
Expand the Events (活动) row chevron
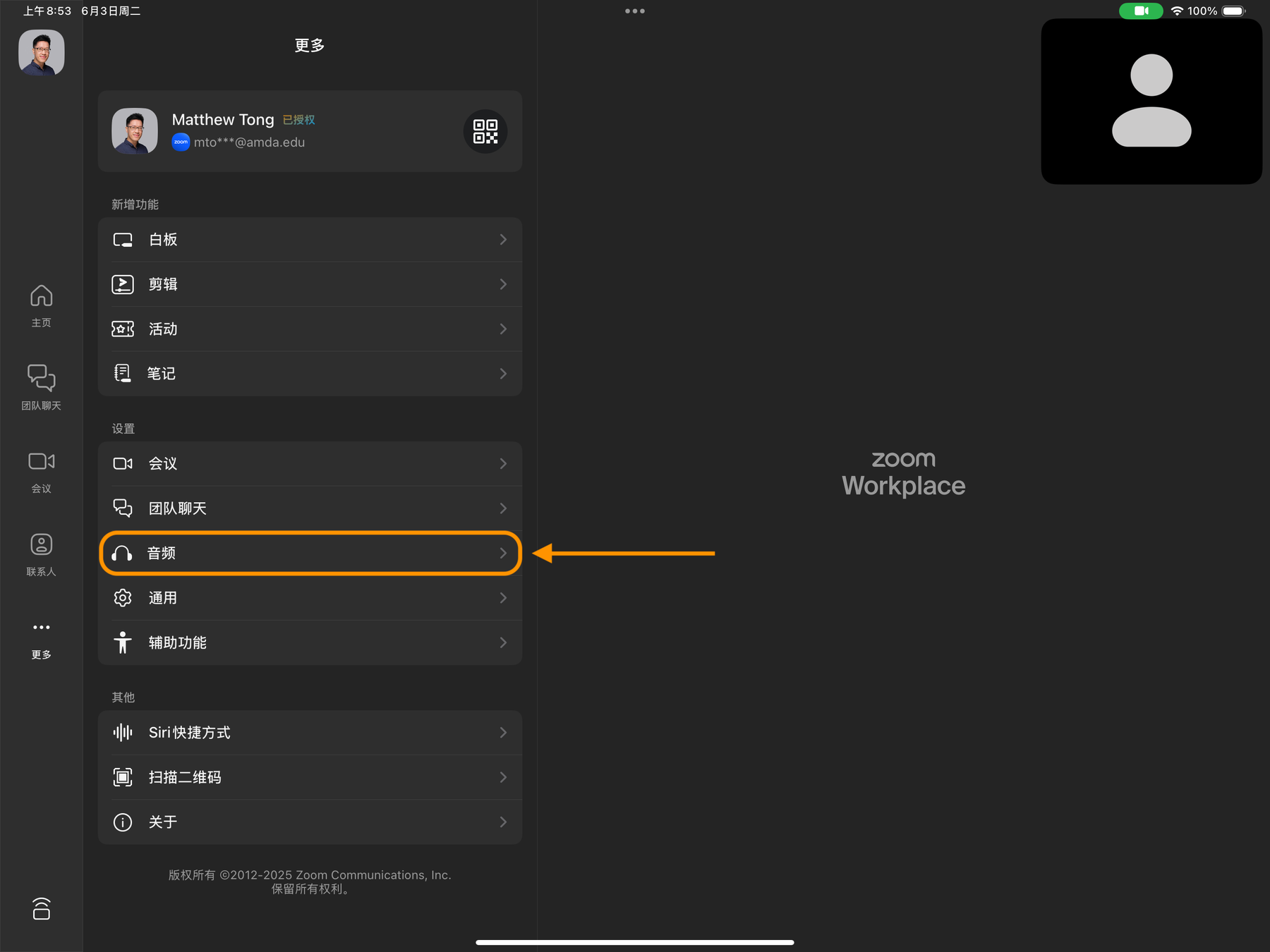coord(503,329)
